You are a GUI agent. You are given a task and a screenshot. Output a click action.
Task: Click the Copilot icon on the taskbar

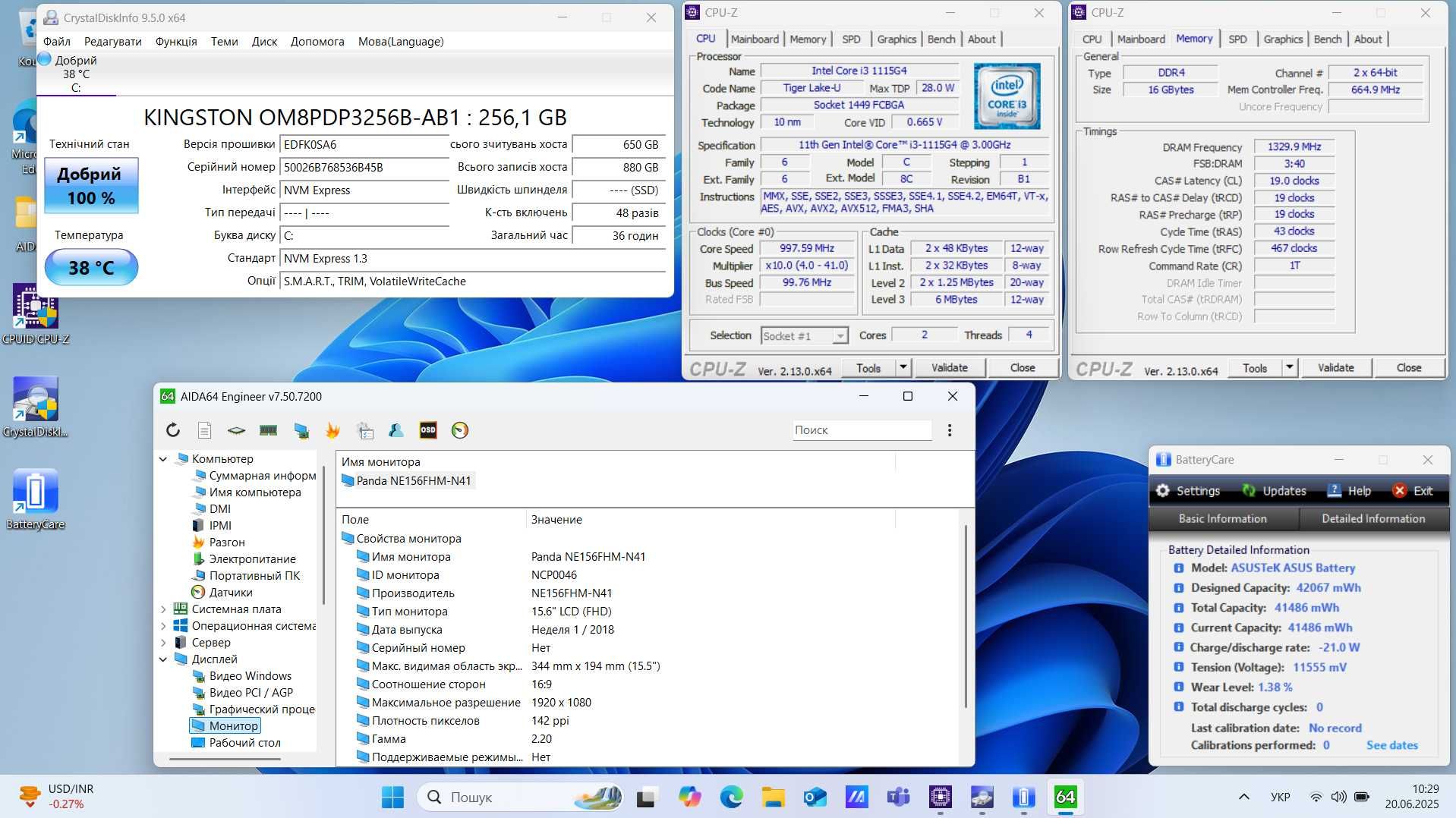click(x=689, y=797)
